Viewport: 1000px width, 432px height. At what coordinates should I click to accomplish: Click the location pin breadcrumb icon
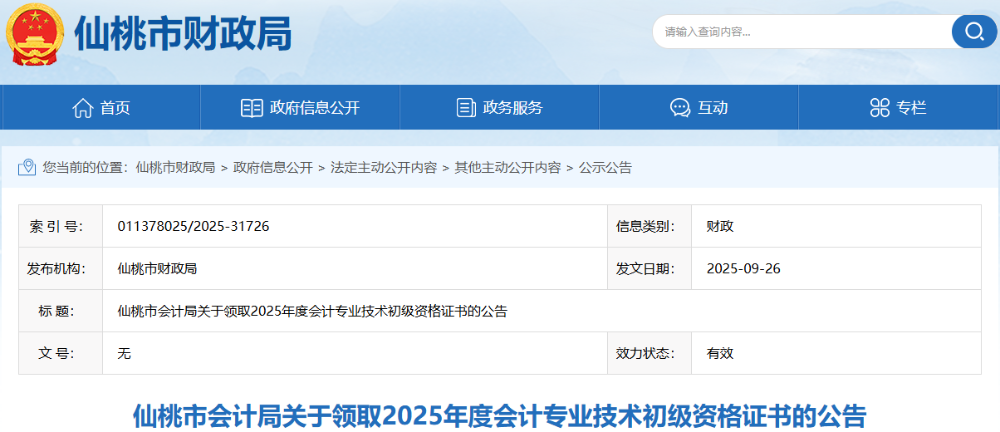click(29, 168)
